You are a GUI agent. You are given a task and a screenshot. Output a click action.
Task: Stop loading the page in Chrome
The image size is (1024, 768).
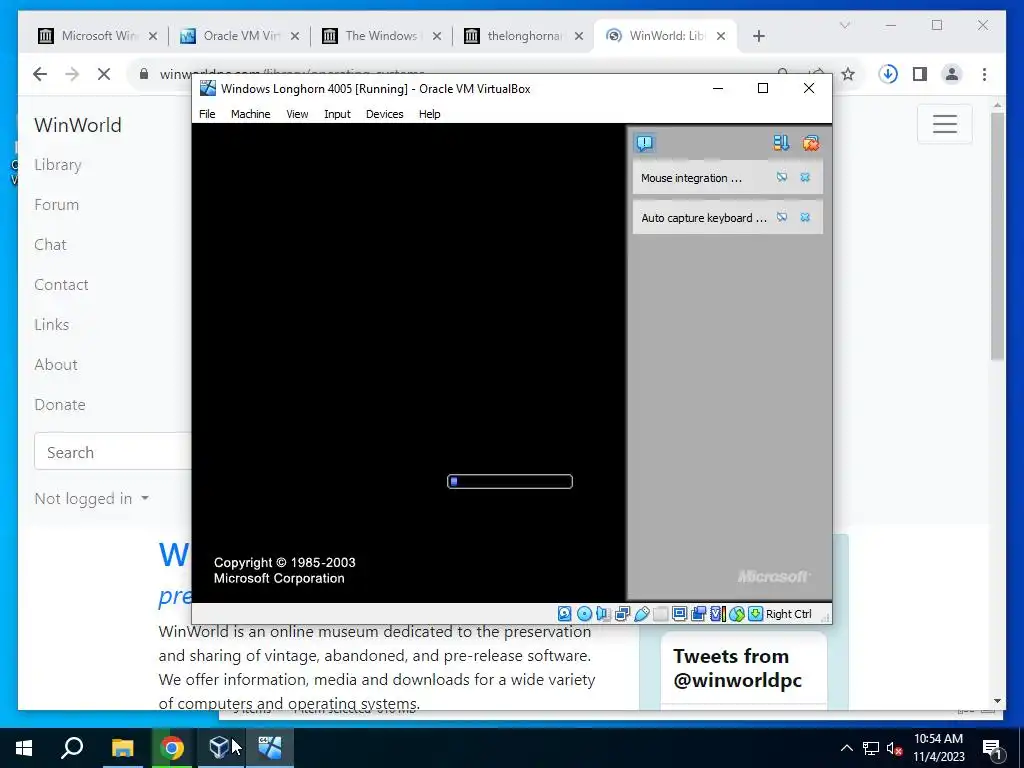click(104, 74)
